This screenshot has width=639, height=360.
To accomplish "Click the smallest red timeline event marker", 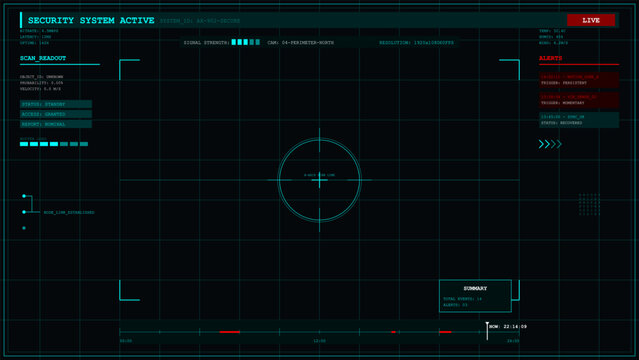I will click(x=393, y=332).
